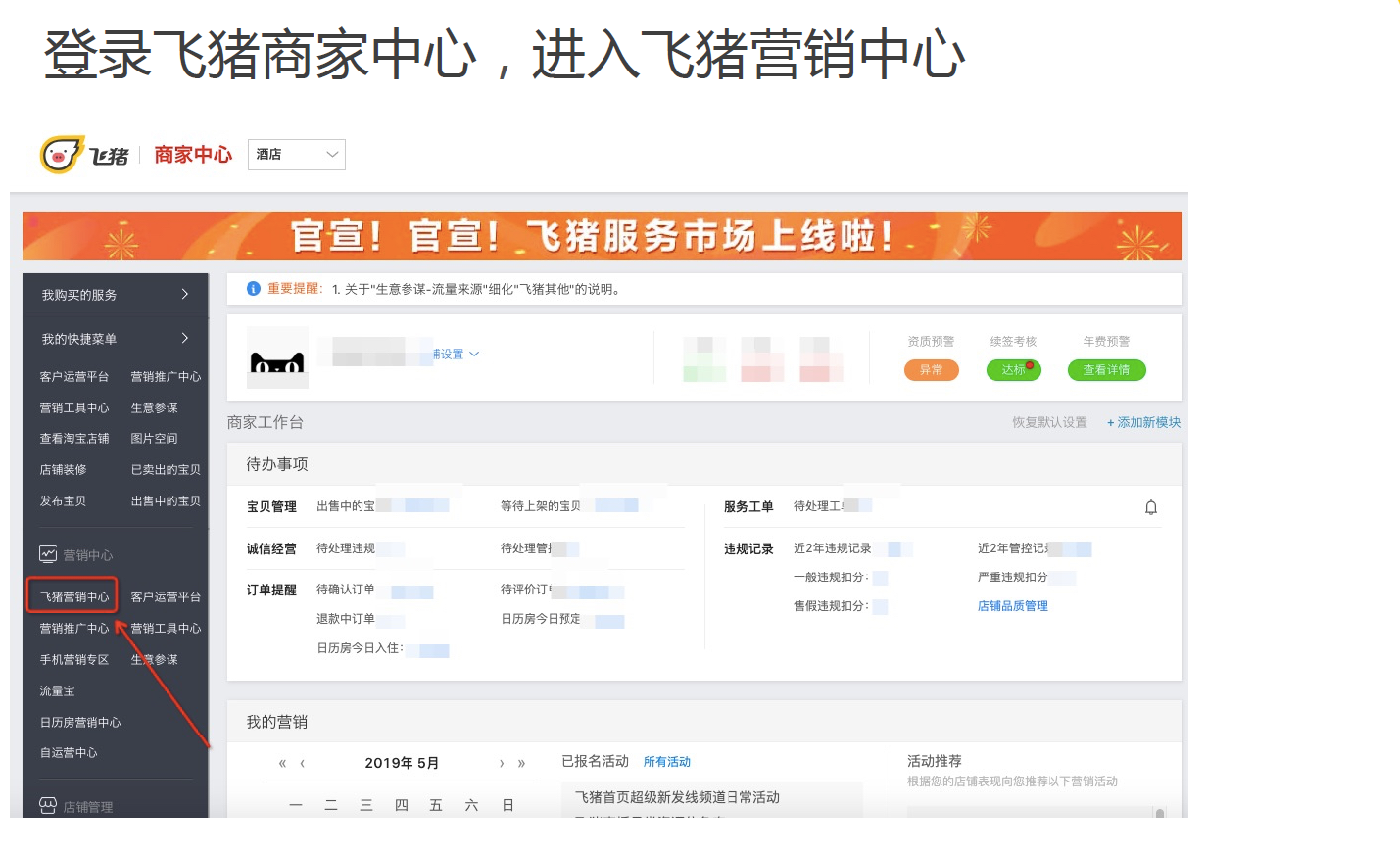Open 店铺装修

[63, 470]
